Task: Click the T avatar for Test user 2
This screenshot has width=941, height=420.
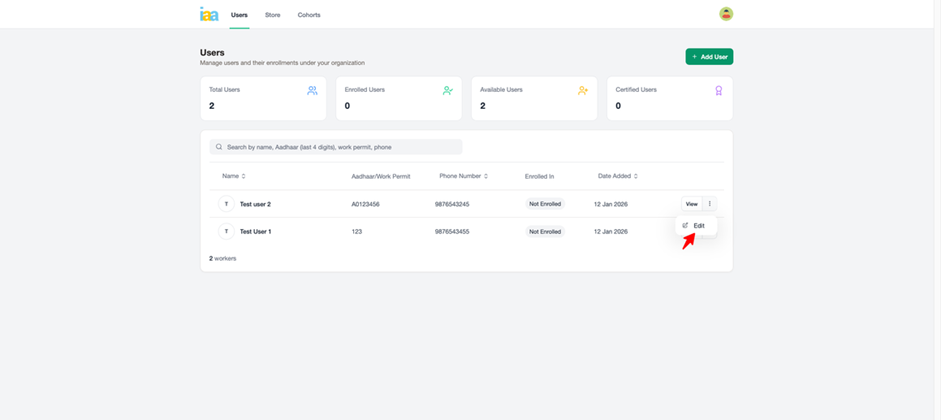Action: (226, 204)
